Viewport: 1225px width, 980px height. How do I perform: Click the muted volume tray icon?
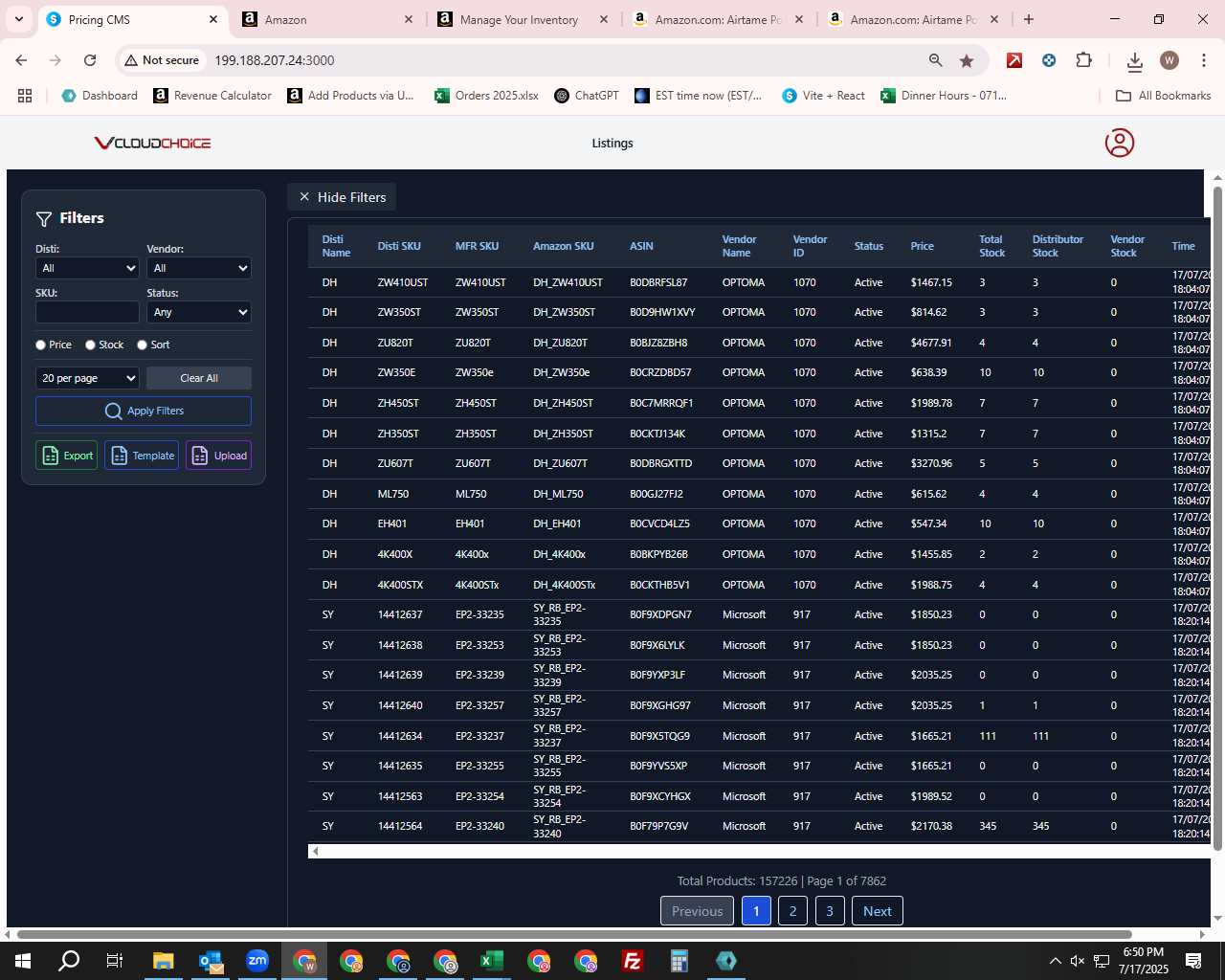1078,961
